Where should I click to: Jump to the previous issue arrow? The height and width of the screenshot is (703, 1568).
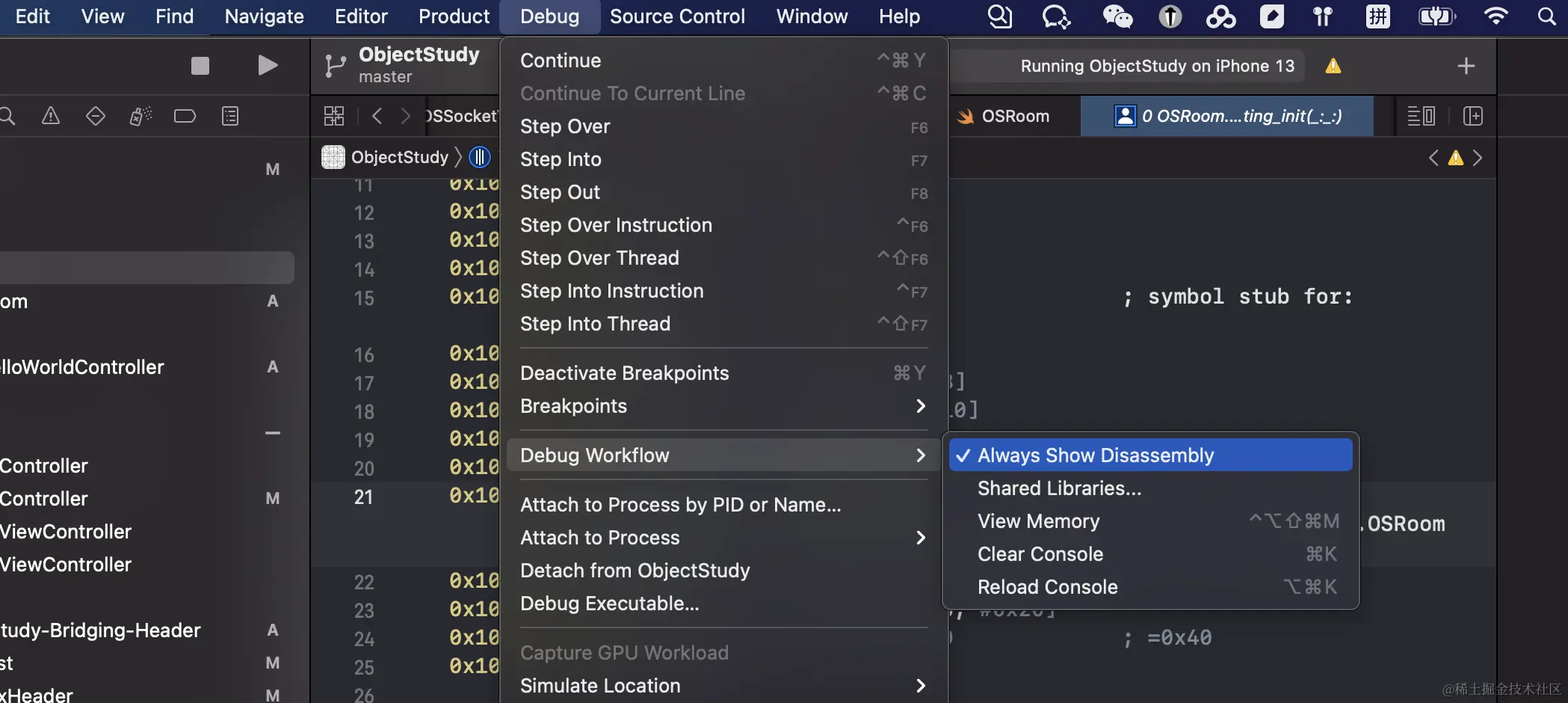coord(1433,158)
